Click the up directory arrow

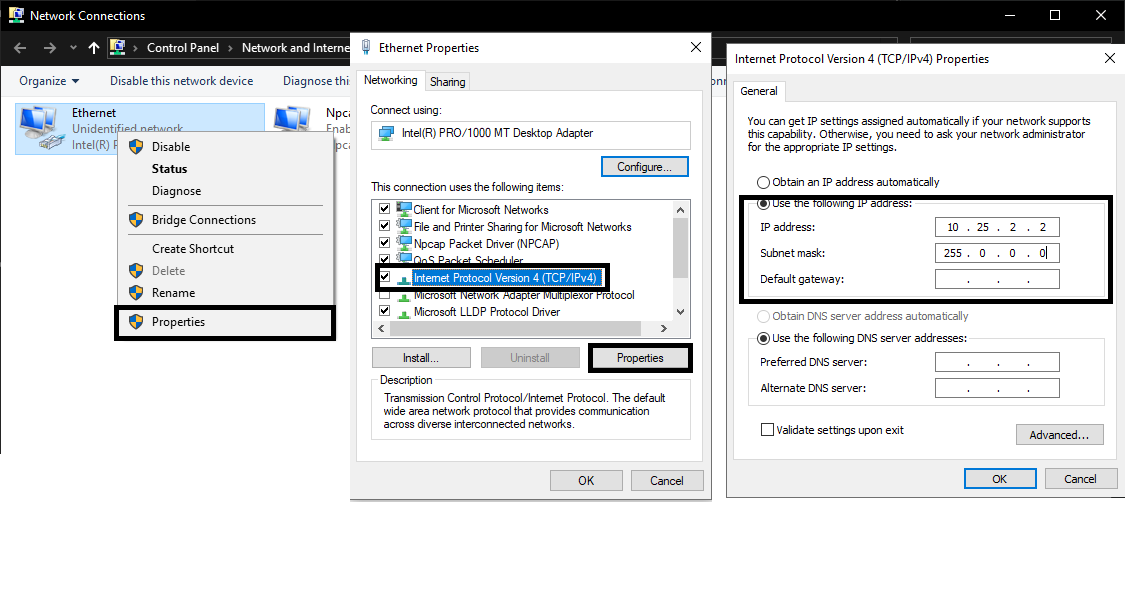point(94,48)
